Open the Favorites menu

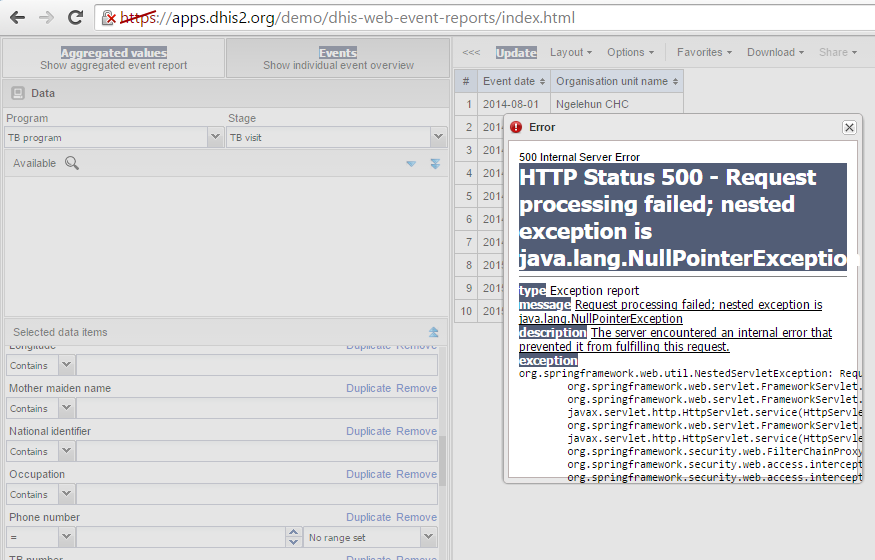pos(704,52)
